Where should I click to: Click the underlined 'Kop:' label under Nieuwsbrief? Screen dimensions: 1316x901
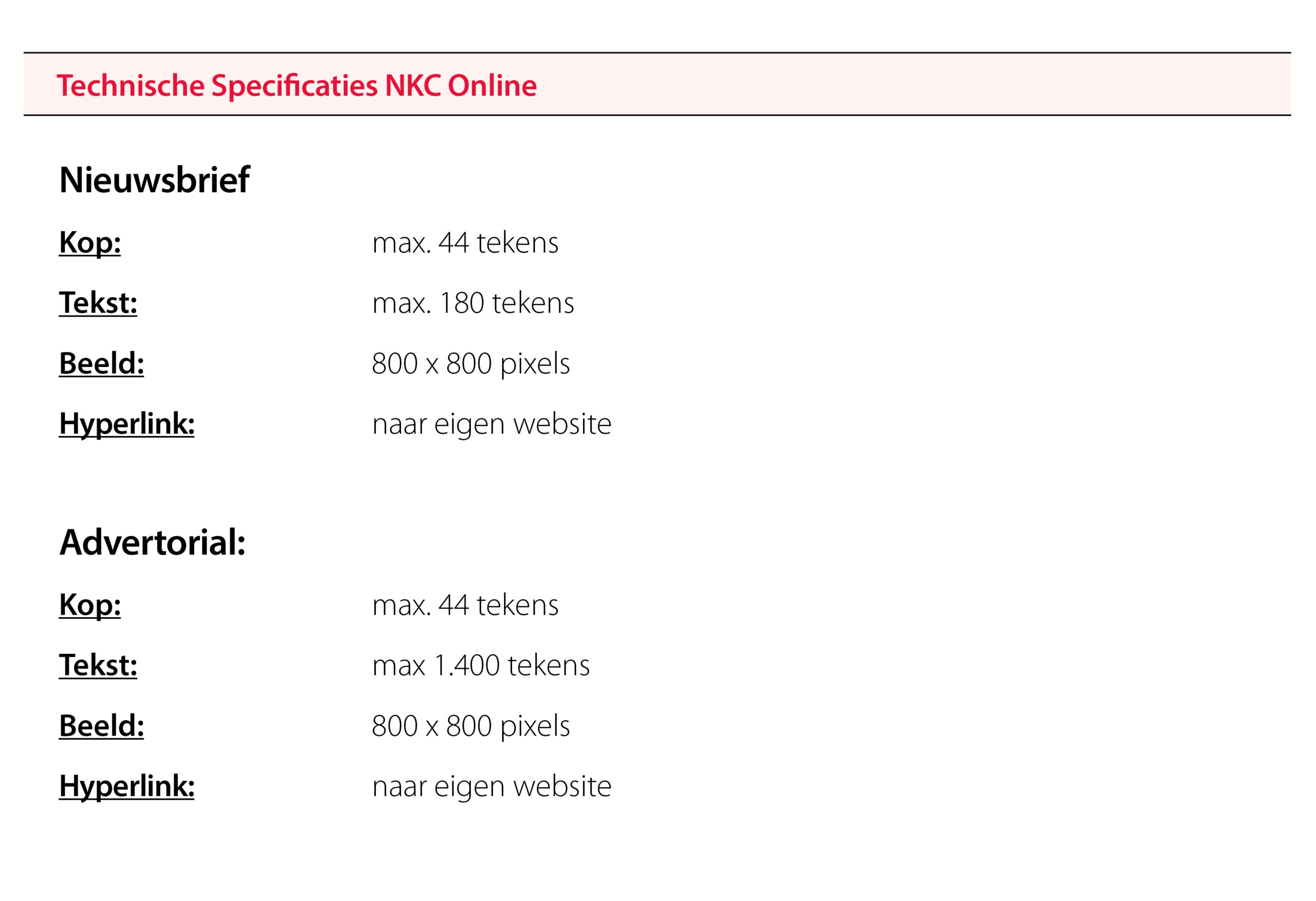(89, 243)
